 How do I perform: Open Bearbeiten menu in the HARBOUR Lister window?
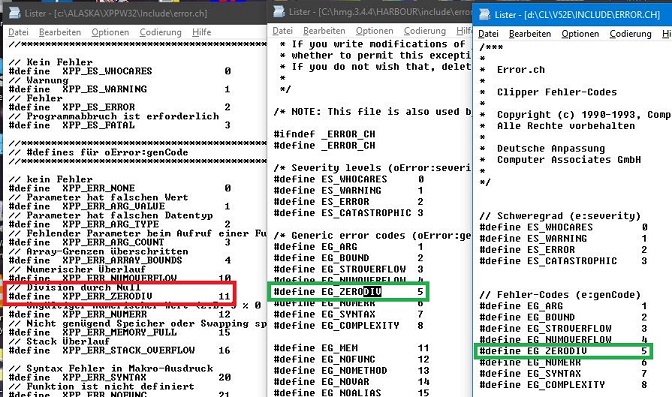click(x=324, y=31)
